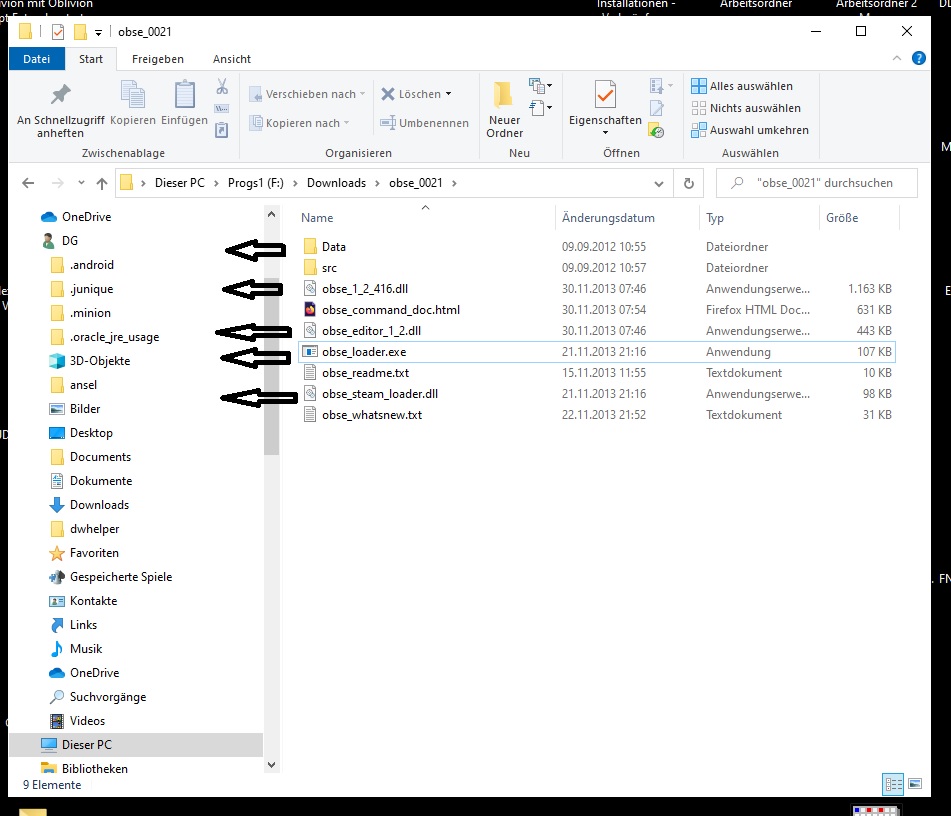
Task: Open the Eigenschaften properties icon
Action: (605, 96)
